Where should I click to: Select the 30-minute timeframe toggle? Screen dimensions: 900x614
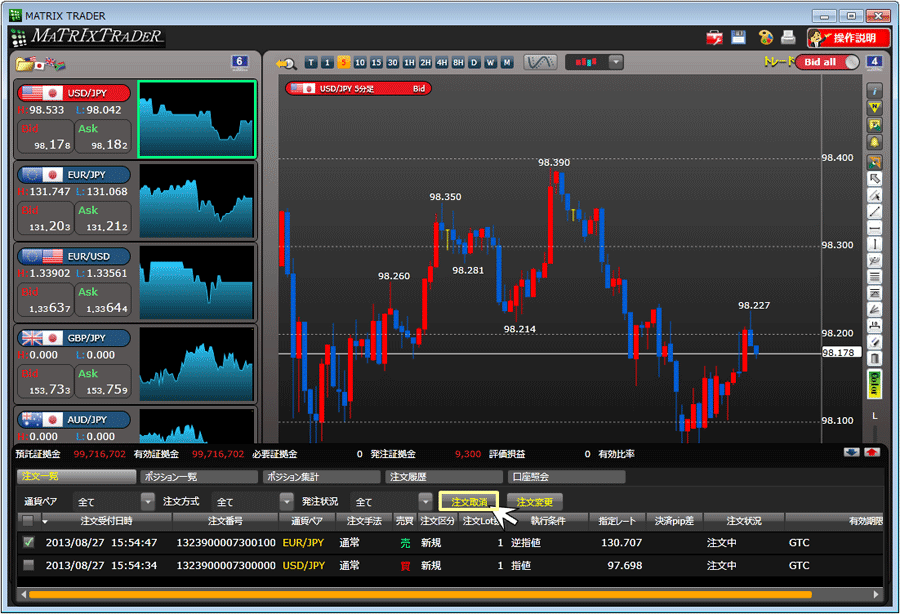[393, 63]
